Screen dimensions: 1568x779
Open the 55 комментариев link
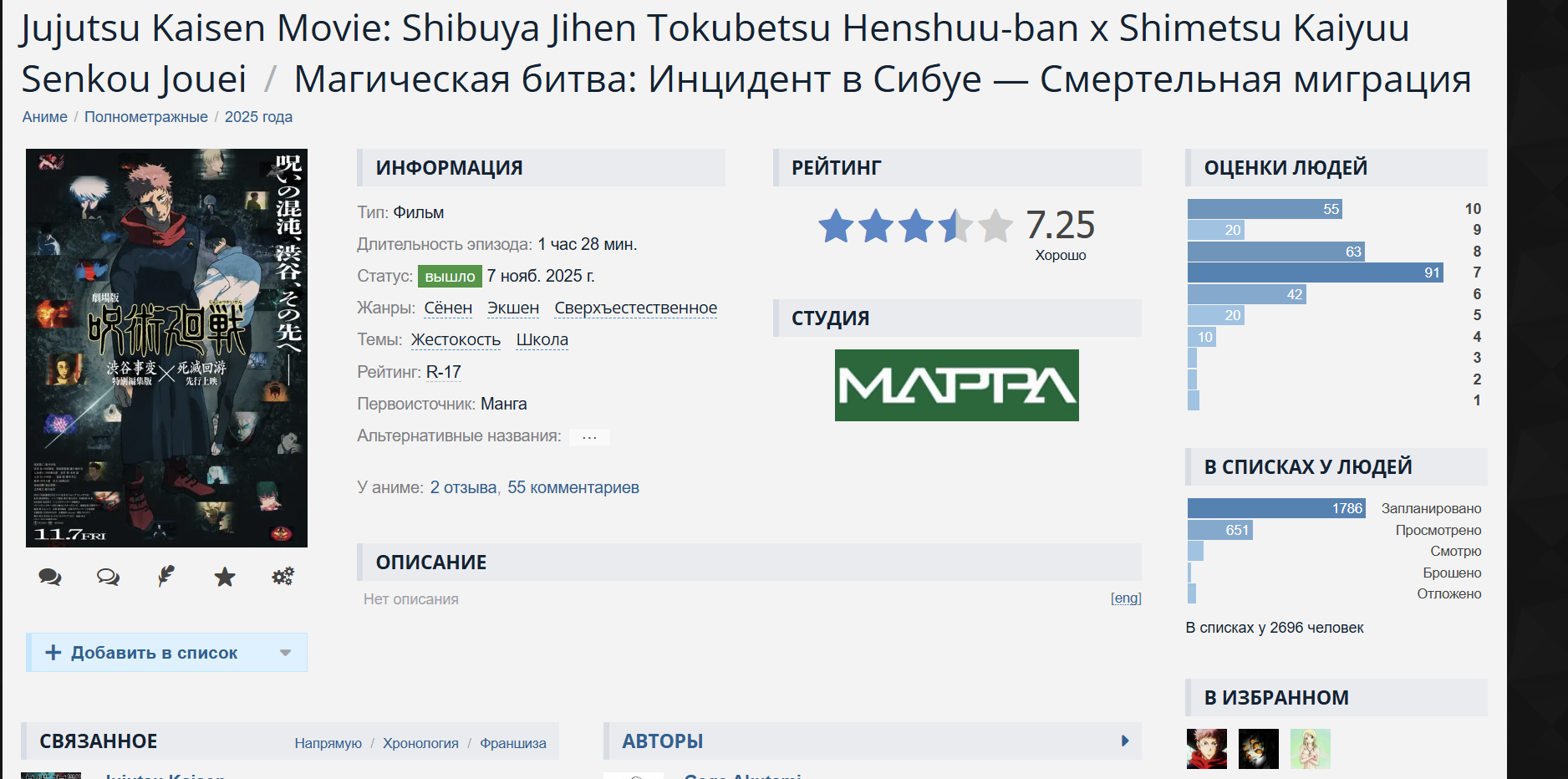(x=573, y=487)
